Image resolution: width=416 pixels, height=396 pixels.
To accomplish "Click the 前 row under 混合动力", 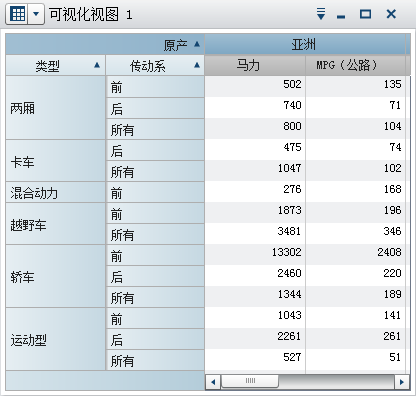I will (155, 192).
